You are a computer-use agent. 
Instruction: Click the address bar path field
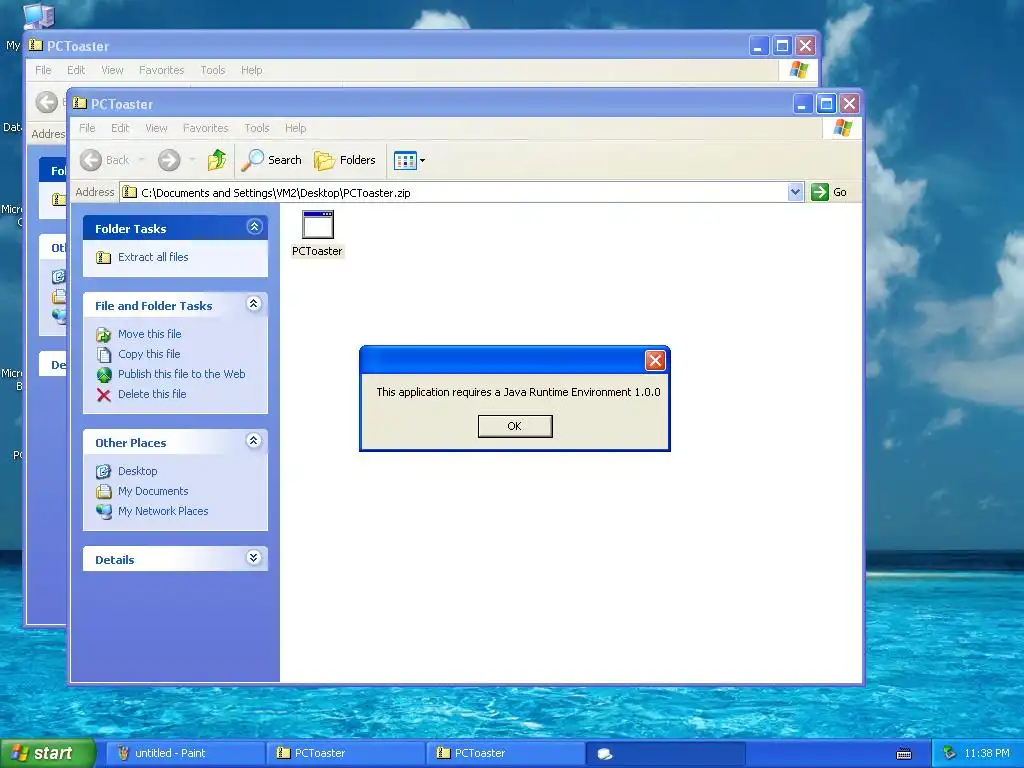(x=462, y=193)
